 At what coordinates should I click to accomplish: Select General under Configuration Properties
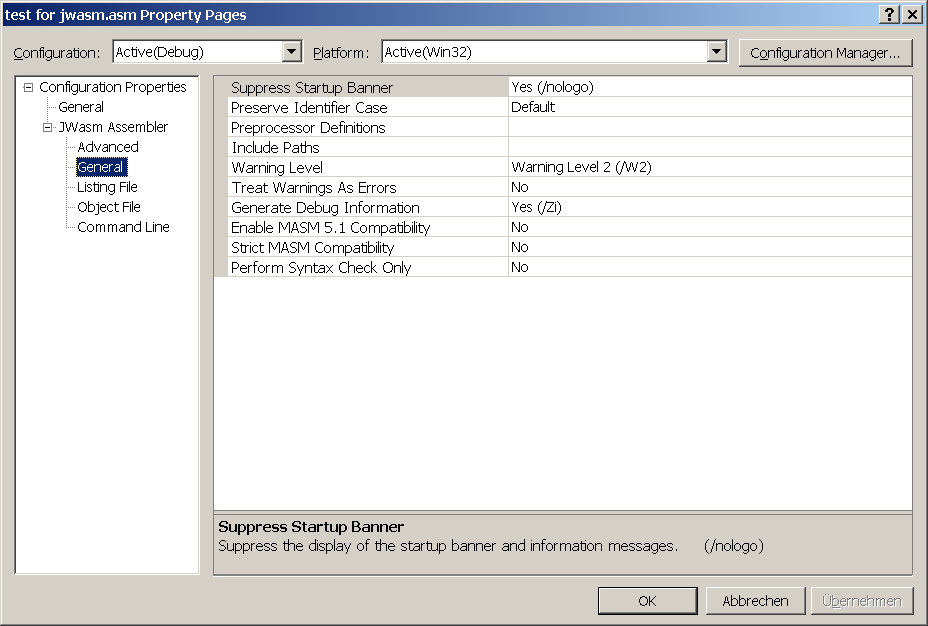point(81,107)
